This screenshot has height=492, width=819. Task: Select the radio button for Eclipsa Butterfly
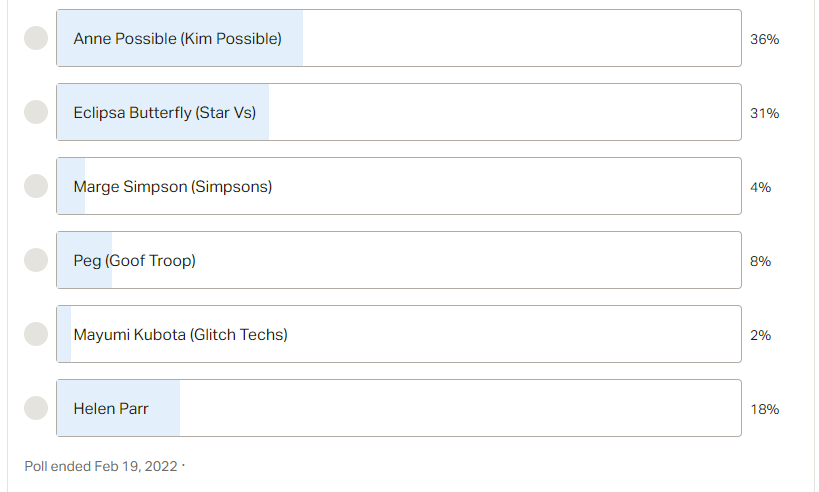tap(36, 112)
